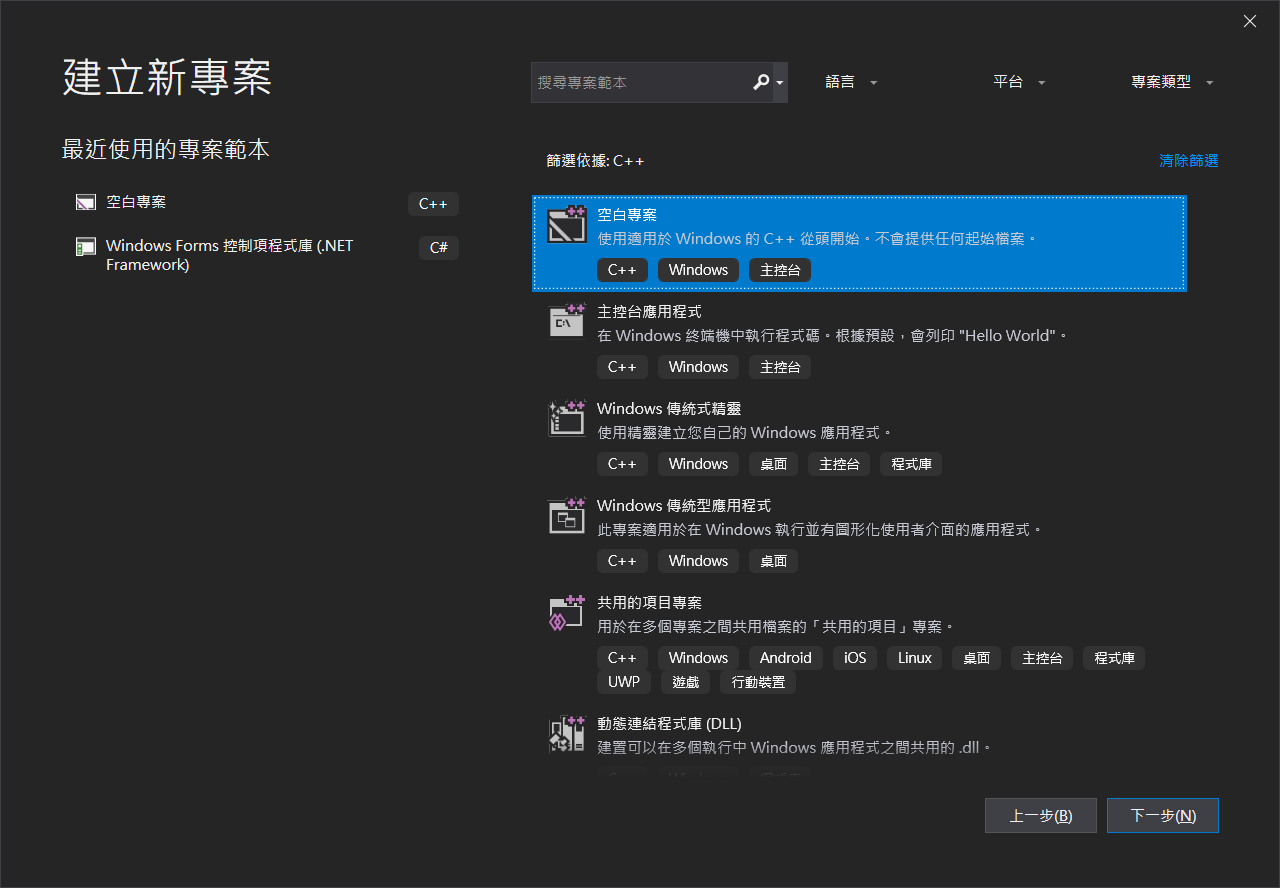This screenshot has width=1280, height=888.
Task: Select the Windows 傳統型應用程式 template title
Action: click(x=683, y=506)
